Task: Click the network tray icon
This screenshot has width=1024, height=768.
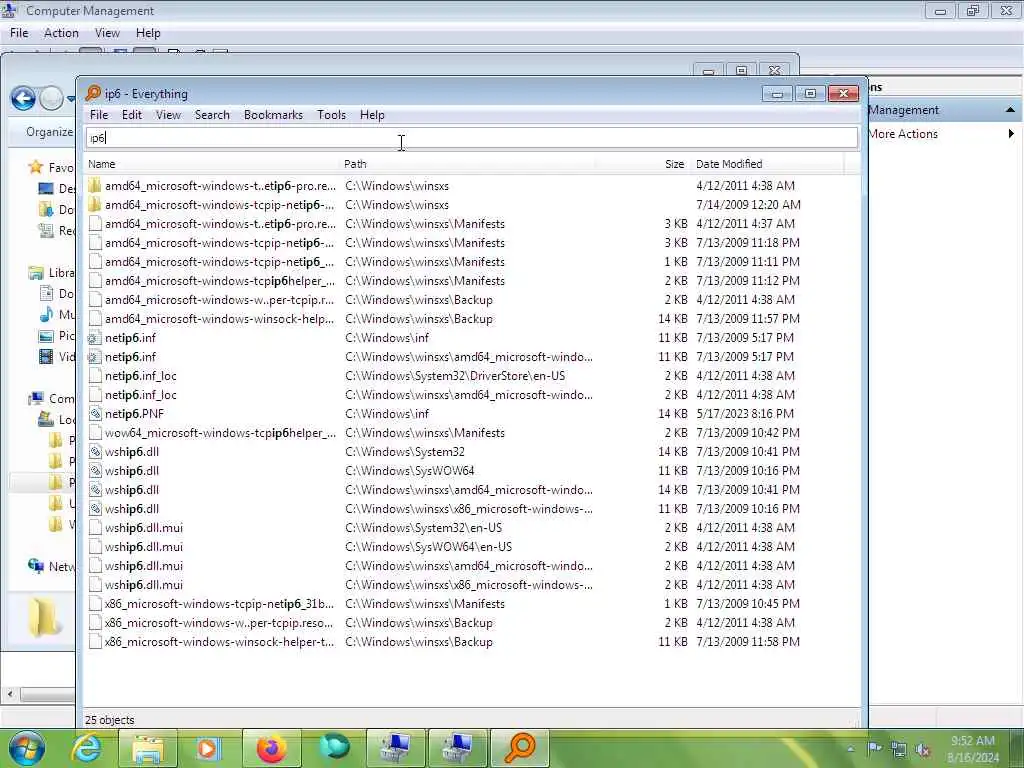Action: click(899, 749)
